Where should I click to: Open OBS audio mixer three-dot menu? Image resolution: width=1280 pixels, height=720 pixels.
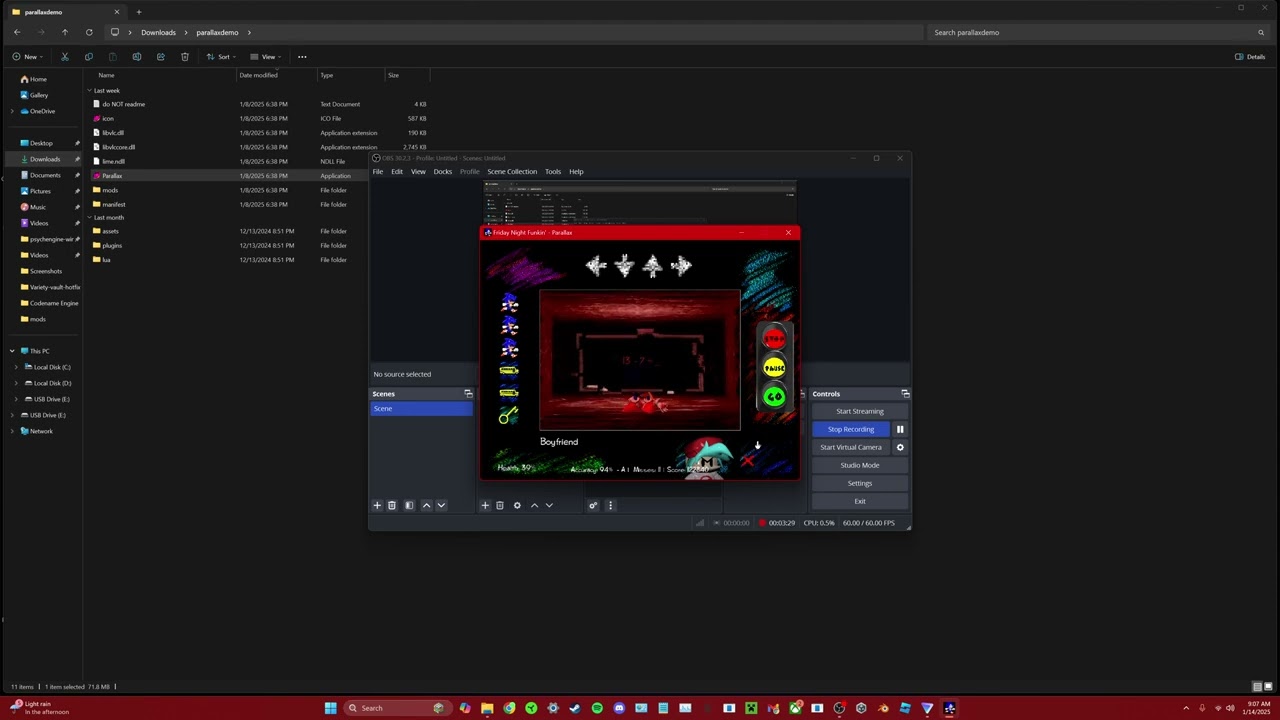611,505
